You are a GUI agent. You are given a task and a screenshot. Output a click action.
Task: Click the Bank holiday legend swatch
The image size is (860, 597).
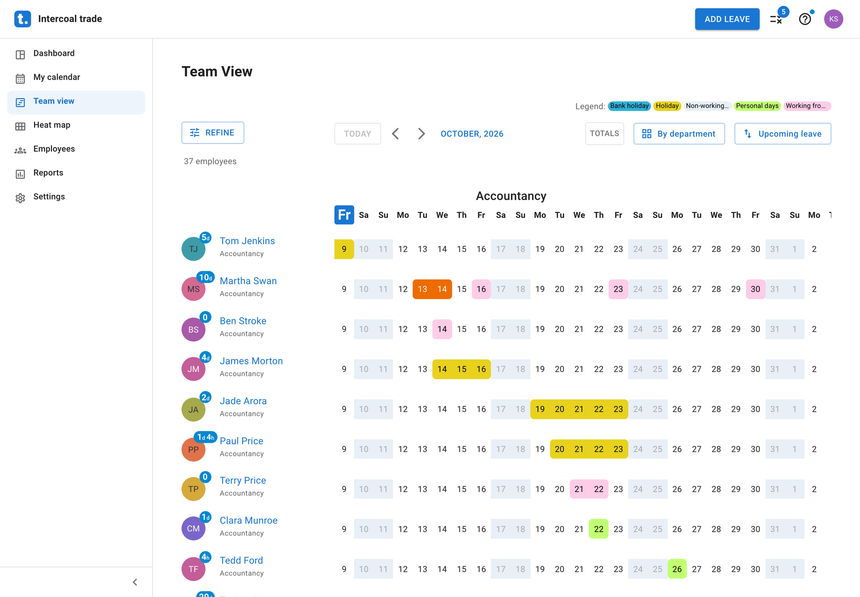coord(630,106)
